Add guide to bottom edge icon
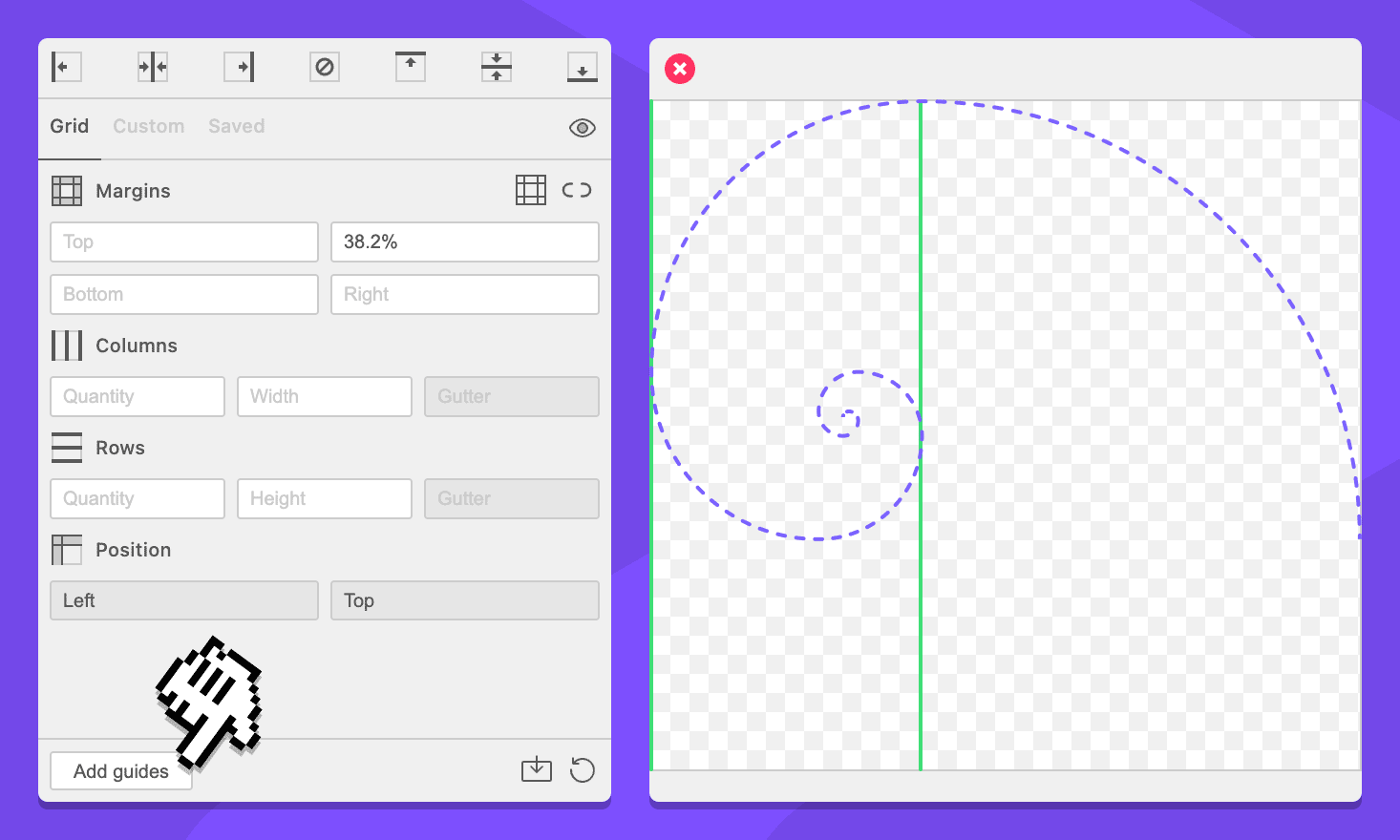Viewport: 1400px width, 840px height. click(x=582, y=67)
